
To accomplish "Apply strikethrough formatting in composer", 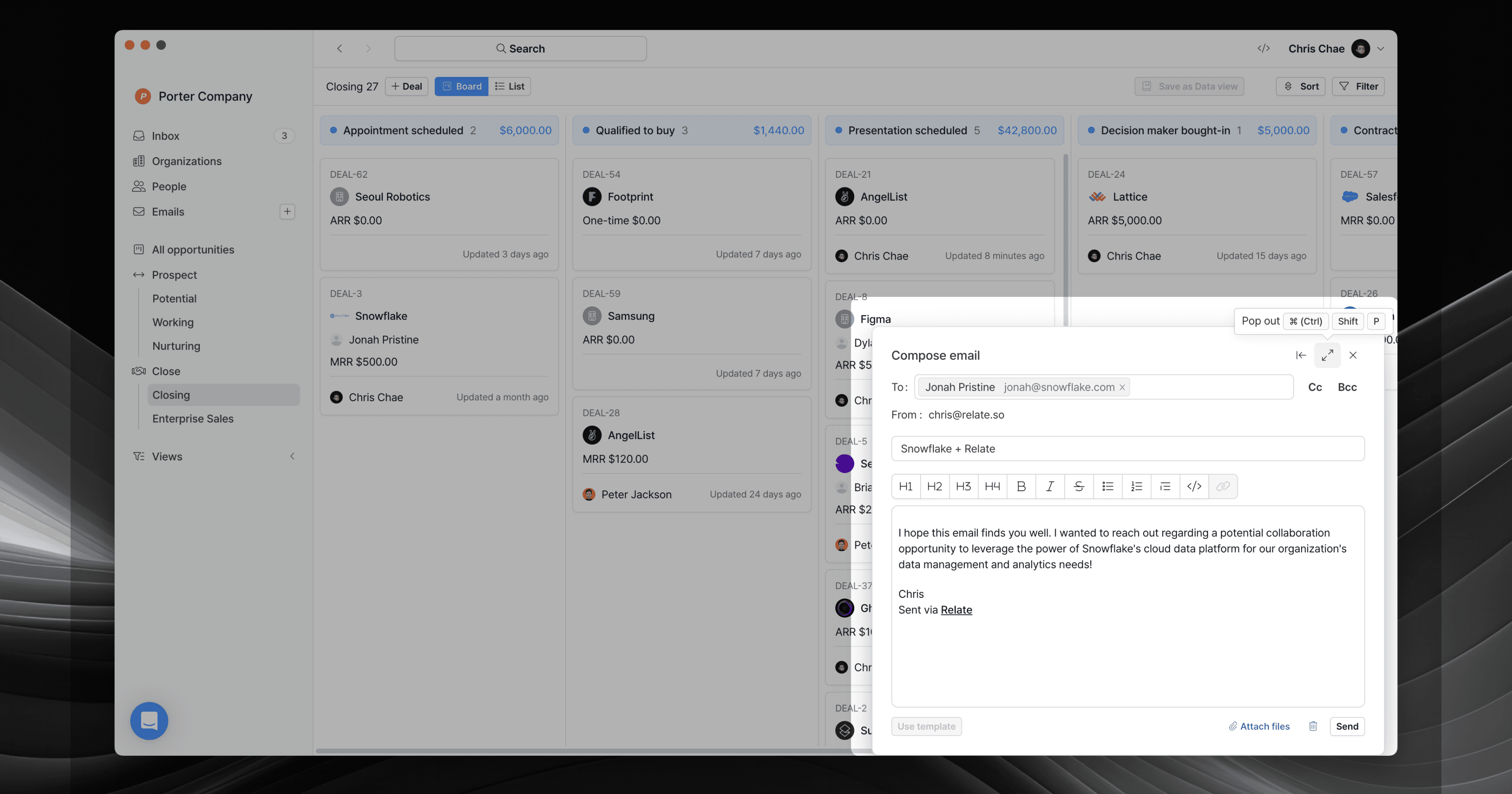I will point(1078,486).
